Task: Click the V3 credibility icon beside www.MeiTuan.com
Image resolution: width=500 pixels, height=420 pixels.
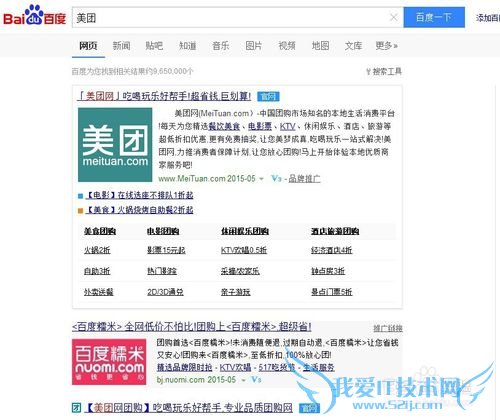Action: 276,179
